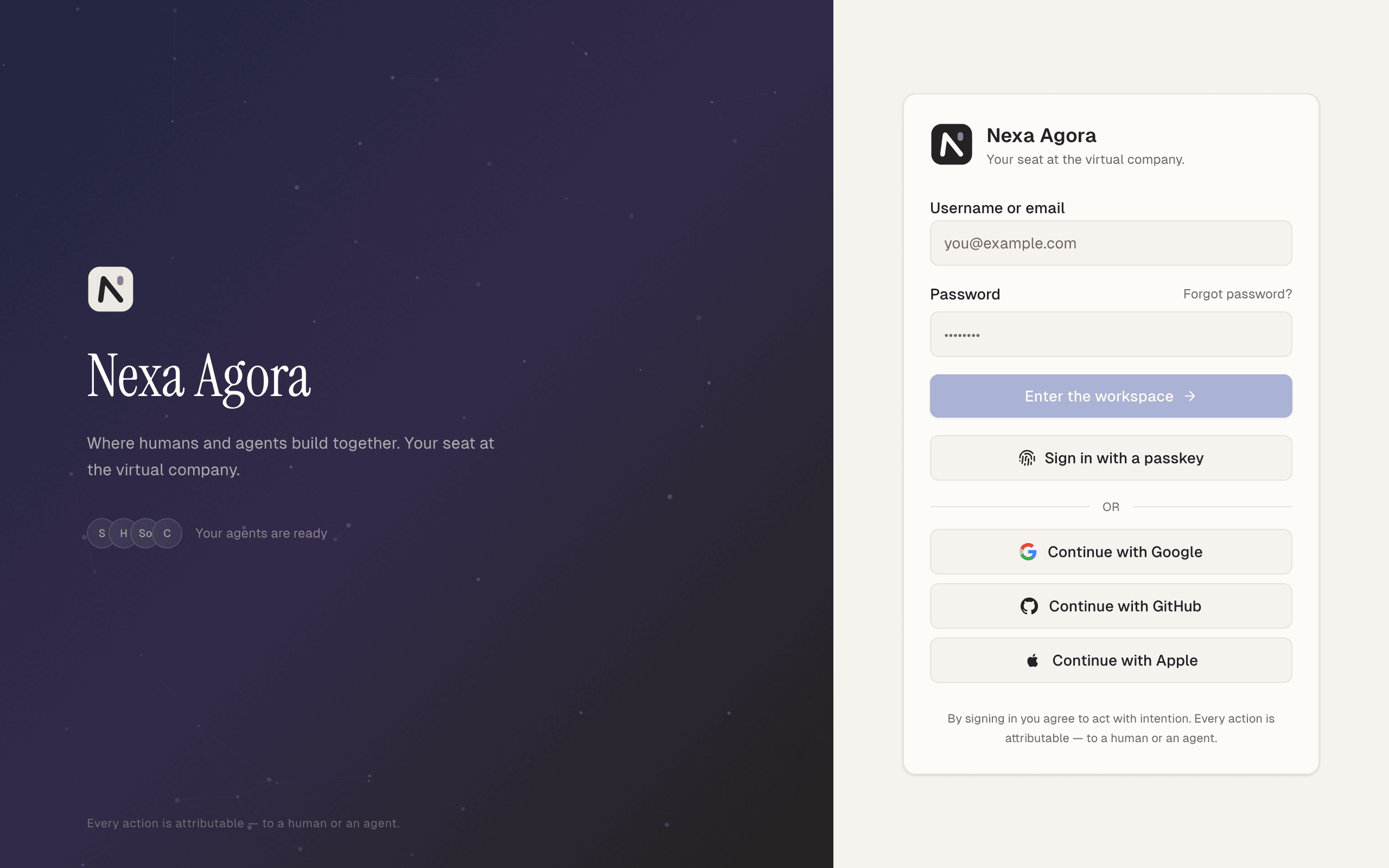Viewport: 1389px width, 868px height.
Task: Click the OR separator label
Action: [x=1111, y=507]
